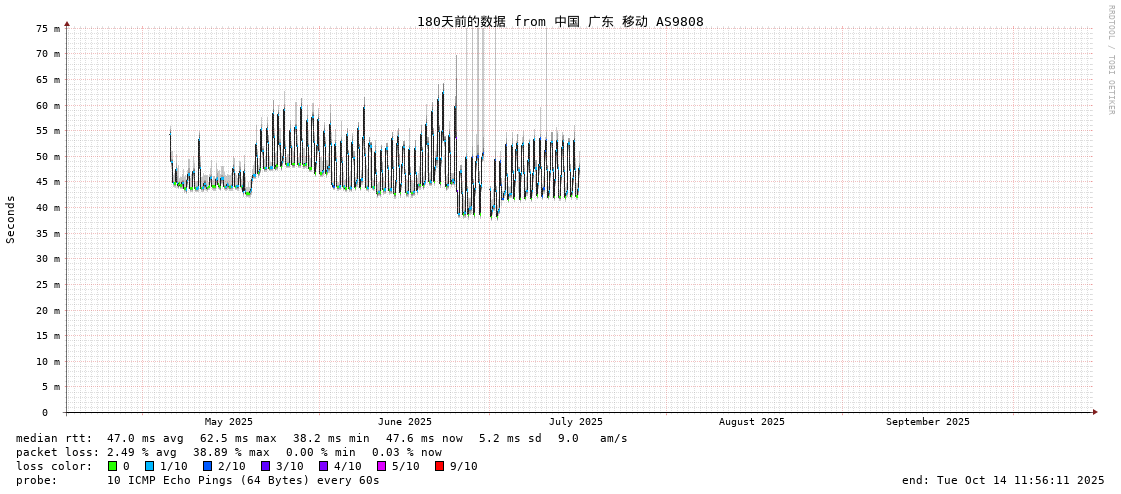This screenshot has width=1121, height=494.
Task: Click the purple 3/10 loss swatch
Action: (x=265, y=466)
